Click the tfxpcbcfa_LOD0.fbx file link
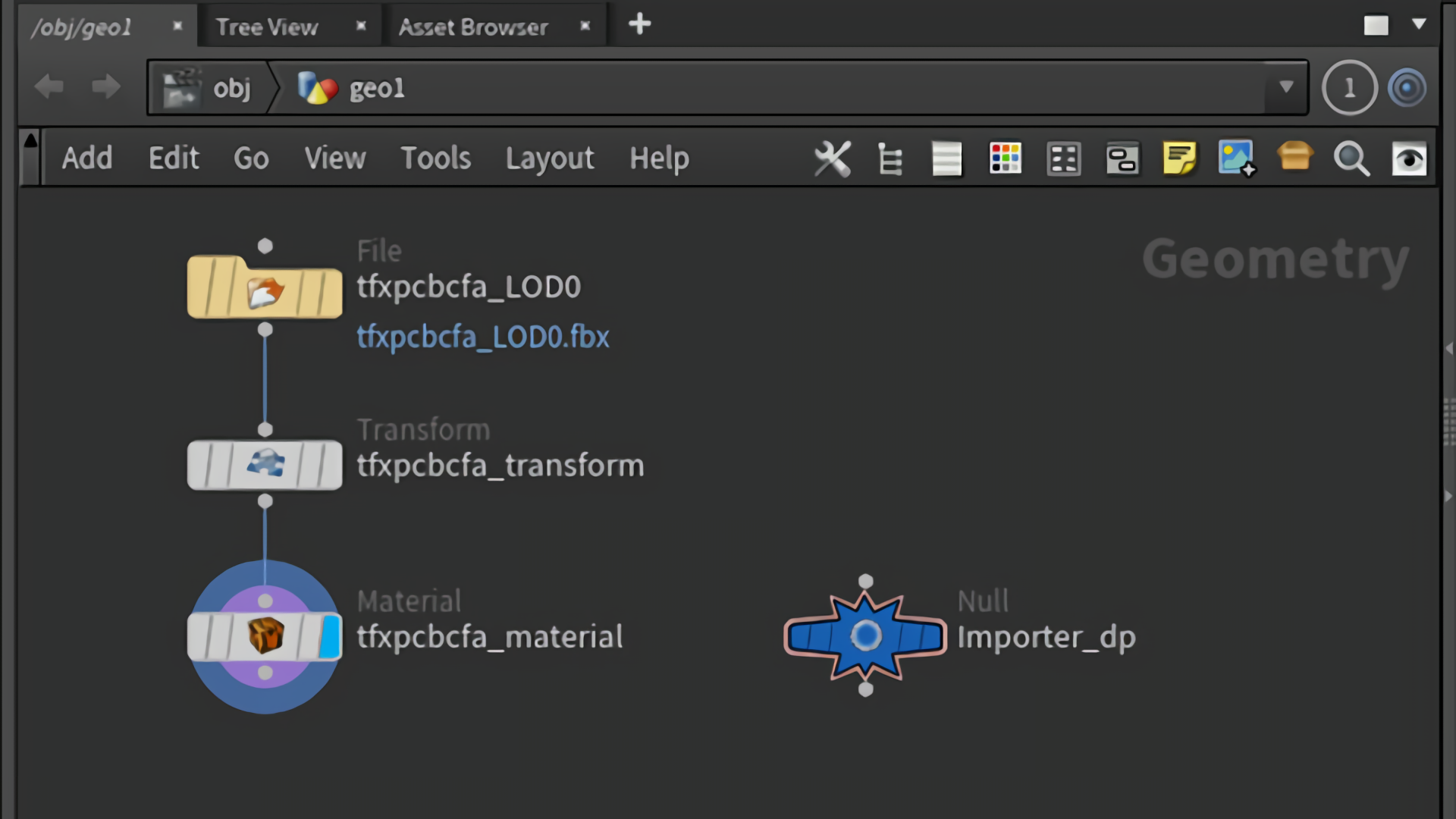 click(x=483, y=337)
